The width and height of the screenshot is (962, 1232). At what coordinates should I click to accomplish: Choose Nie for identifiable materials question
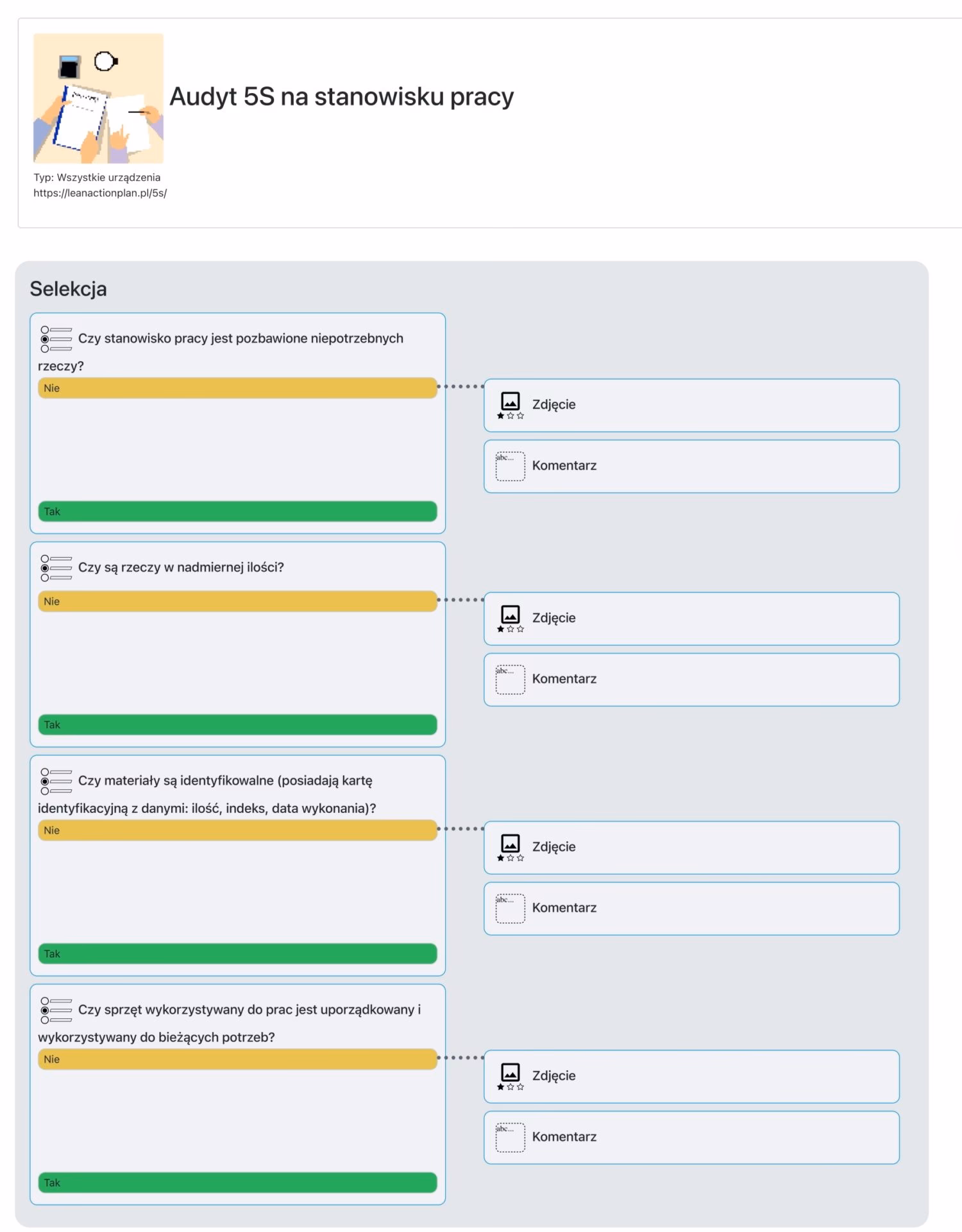pos(237,830)
